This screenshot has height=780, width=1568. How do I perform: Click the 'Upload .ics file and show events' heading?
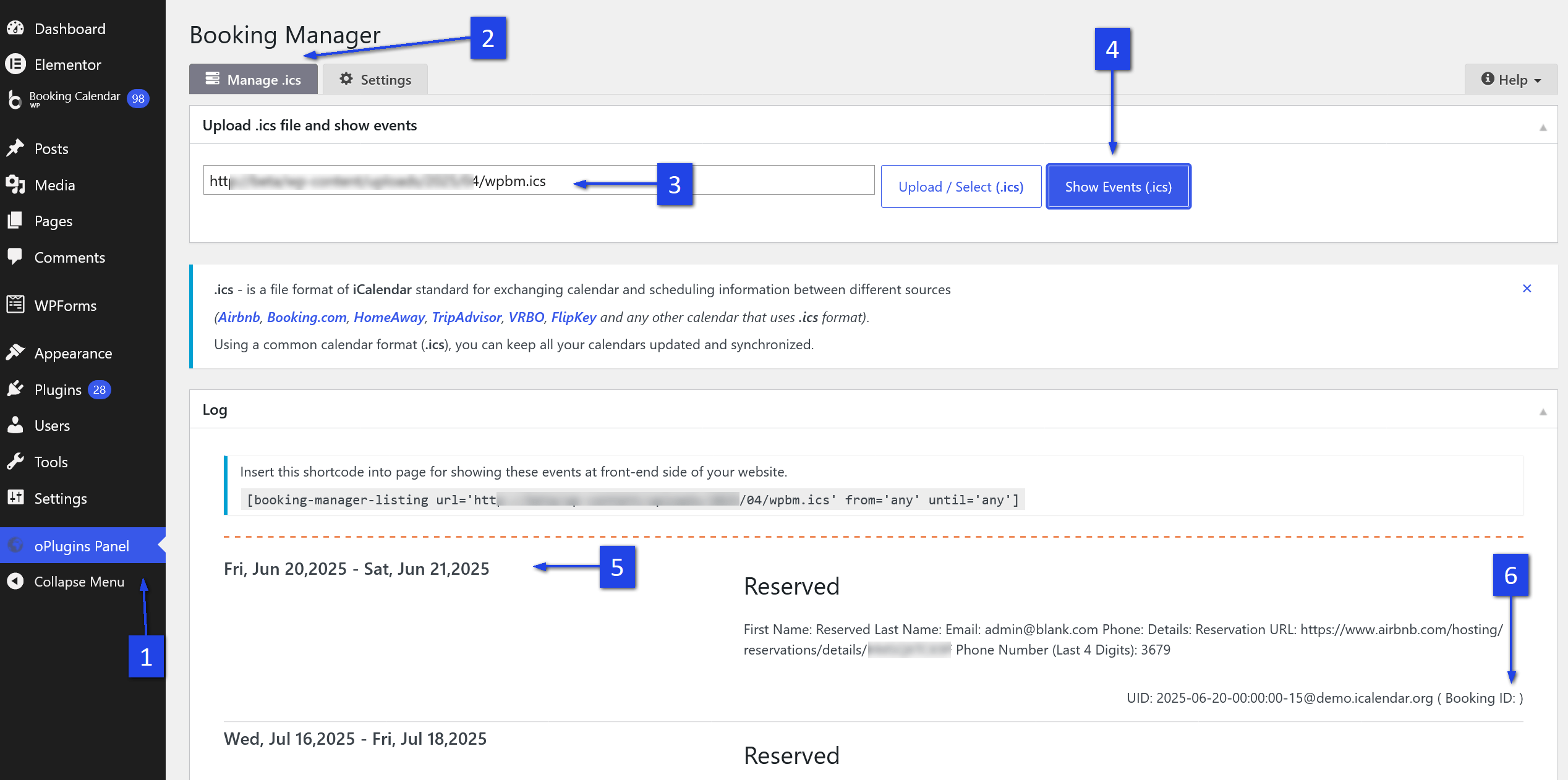click(x=309, y=125)
